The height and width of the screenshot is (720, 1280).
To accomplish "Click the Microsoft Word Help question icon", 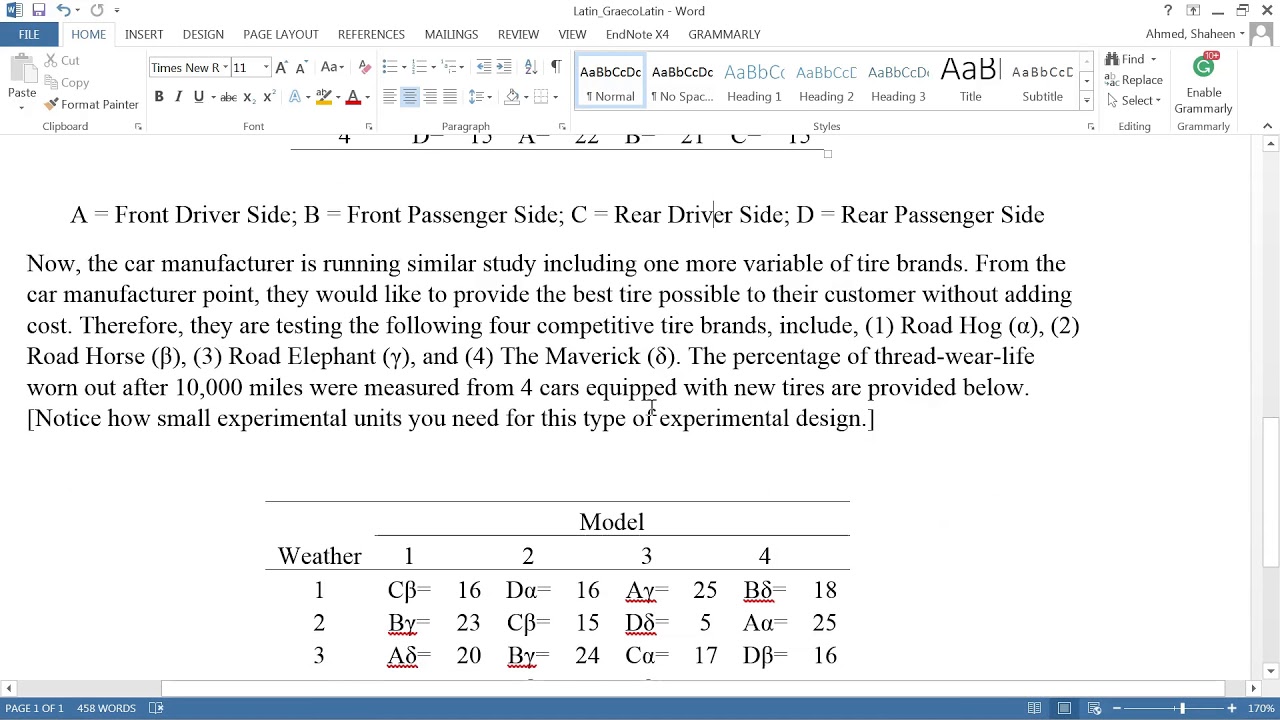I will (1167, 11).
